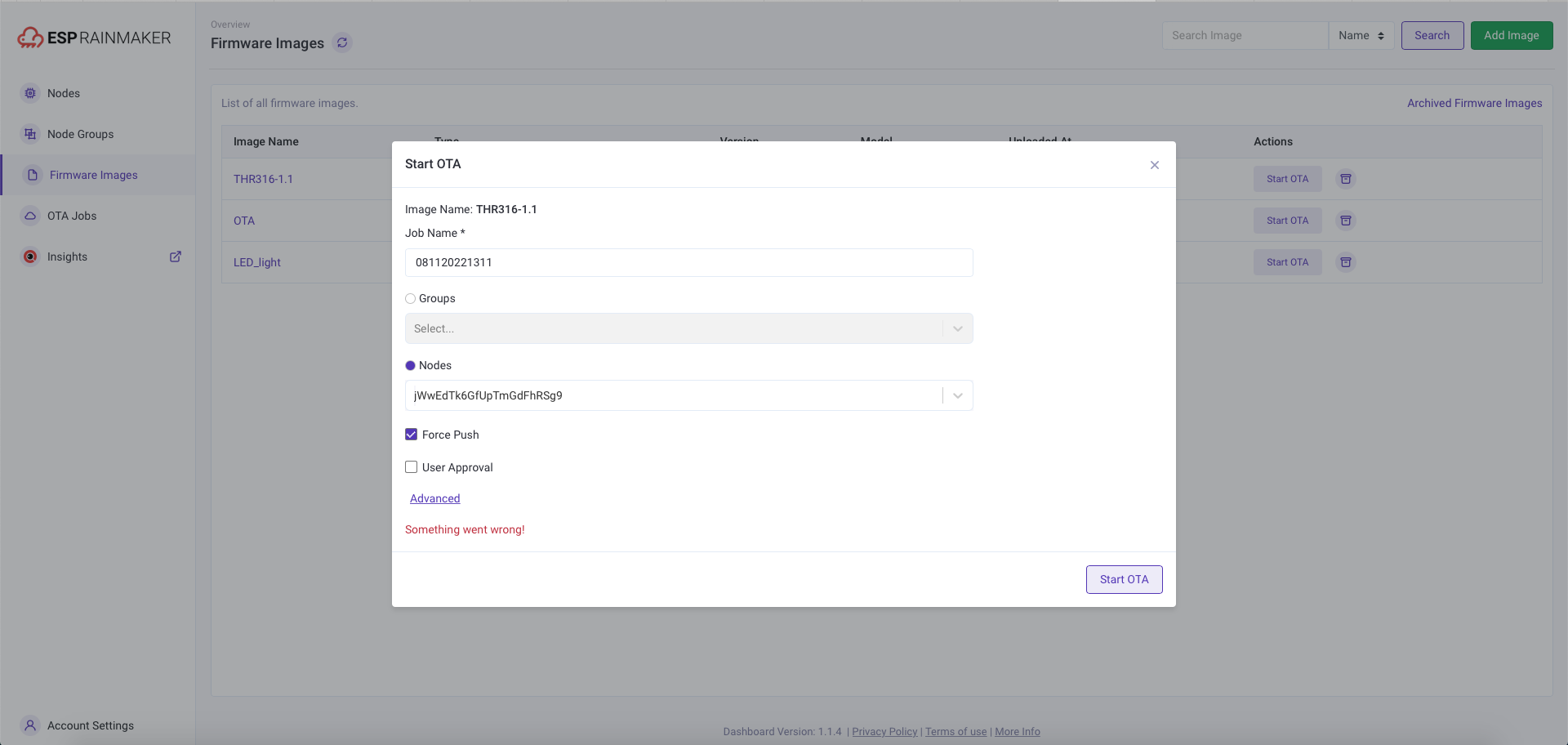The image size is (1568, 745).
Task: Open the Name search filter dropdown
Action: 1361,36
